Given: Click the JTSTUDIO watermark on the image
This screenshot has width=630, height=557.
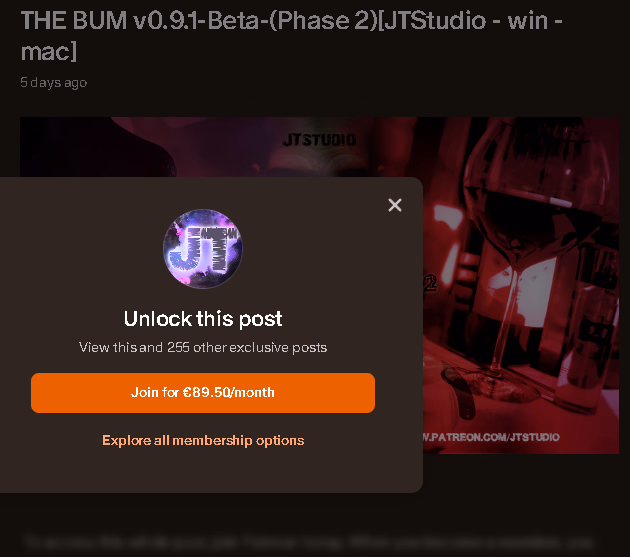Looking at the screenshot, I should pos(319,140).
